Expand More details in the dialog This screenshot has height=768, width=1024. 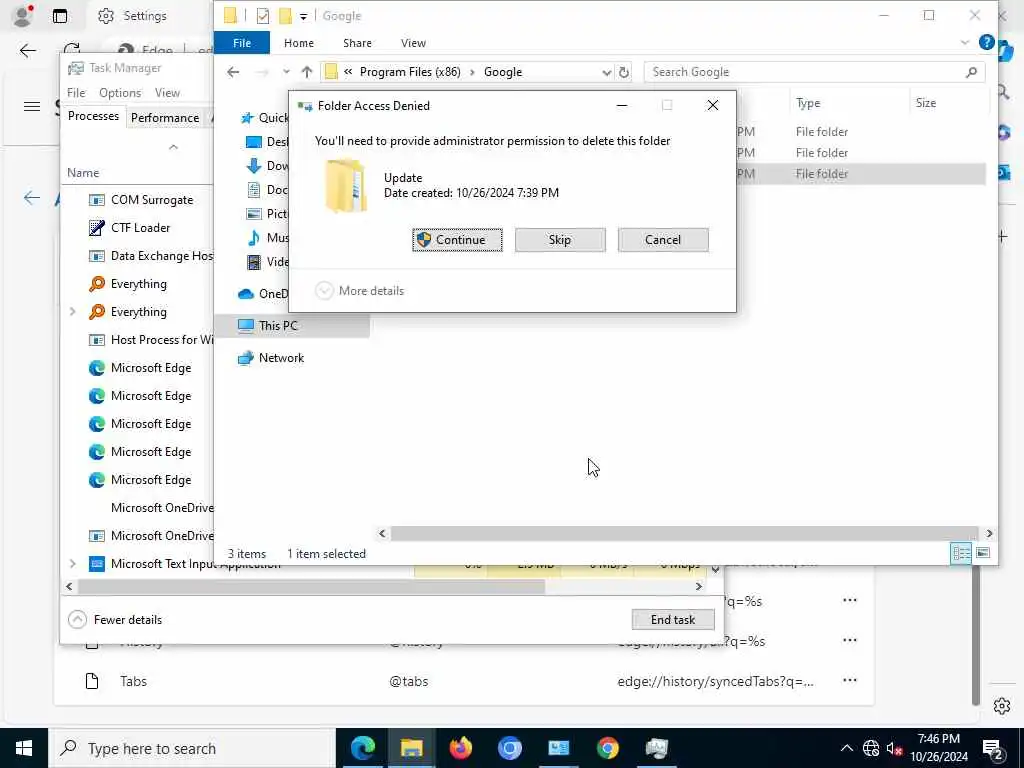(x=360, y=291)
